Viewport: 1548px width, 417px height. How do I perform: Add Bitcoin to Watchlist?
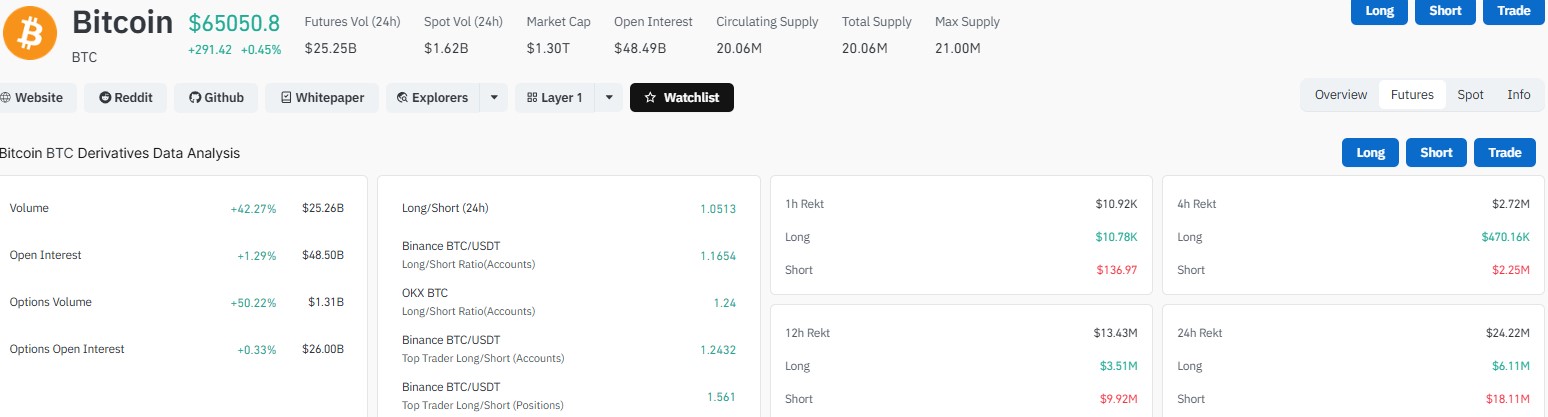(682, 97)
